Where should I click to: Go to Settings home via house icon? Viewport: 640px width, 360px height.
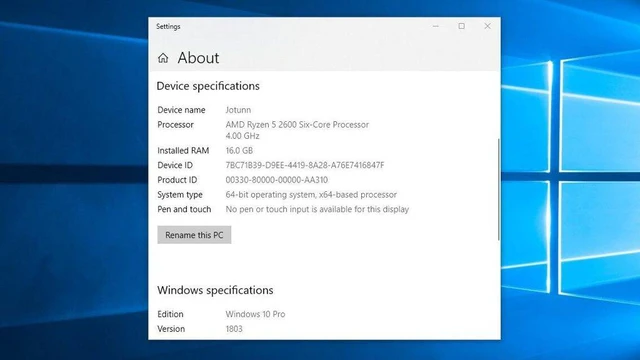[x=163, y=58]
